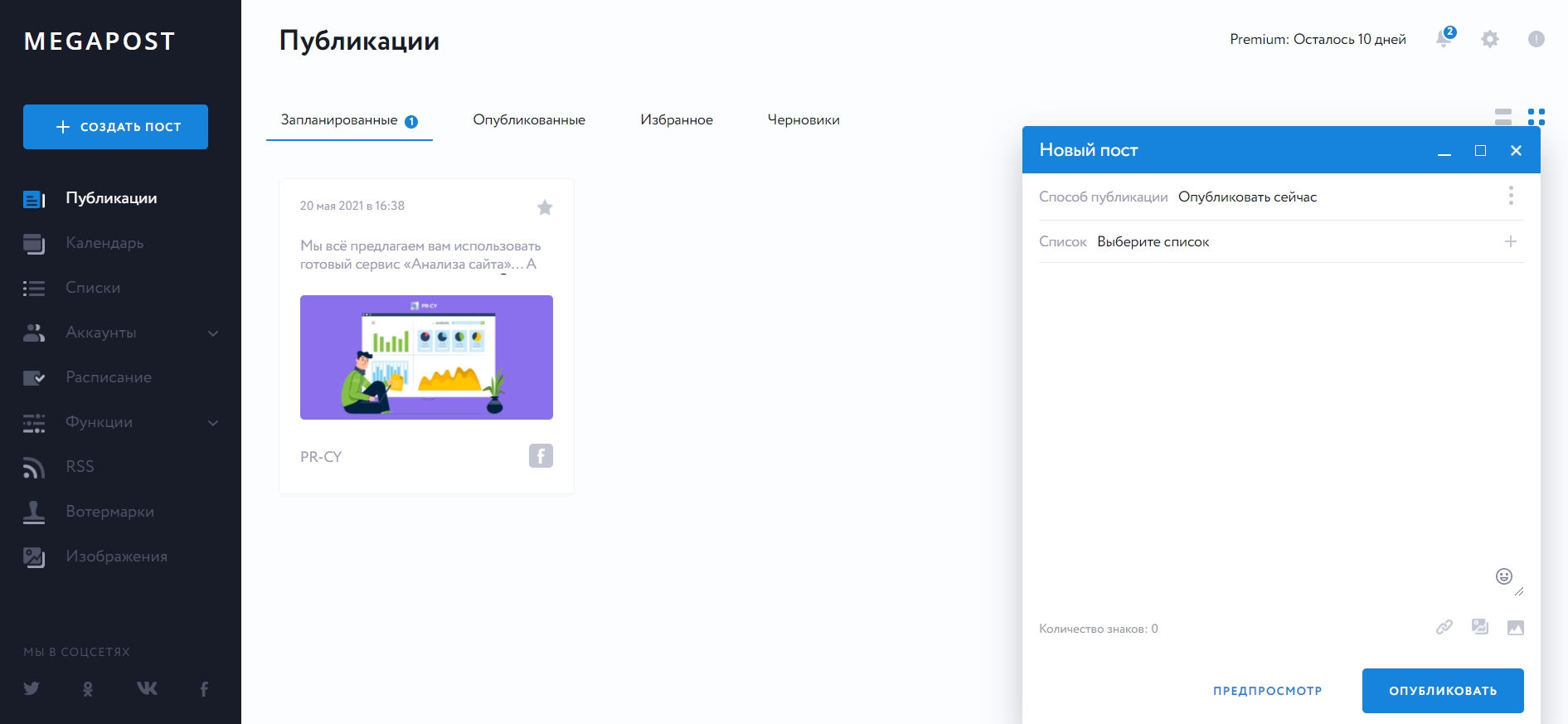Open the notifications bell

pos(1445,38)
